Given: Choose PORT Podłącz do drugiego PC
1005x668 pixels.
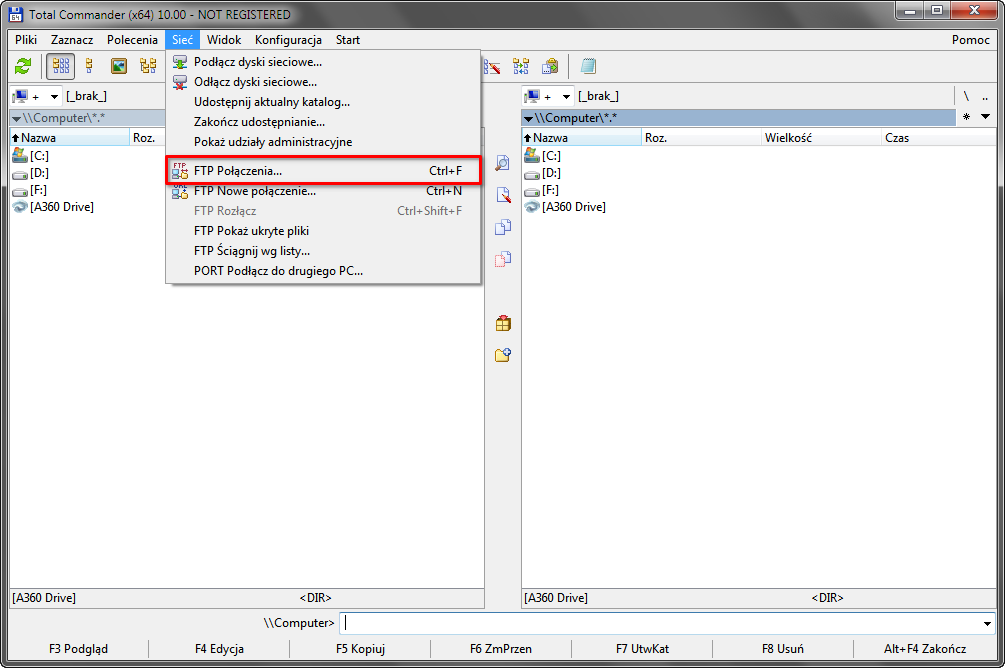Looking at the screenshot, I should [x=323, y=271].
